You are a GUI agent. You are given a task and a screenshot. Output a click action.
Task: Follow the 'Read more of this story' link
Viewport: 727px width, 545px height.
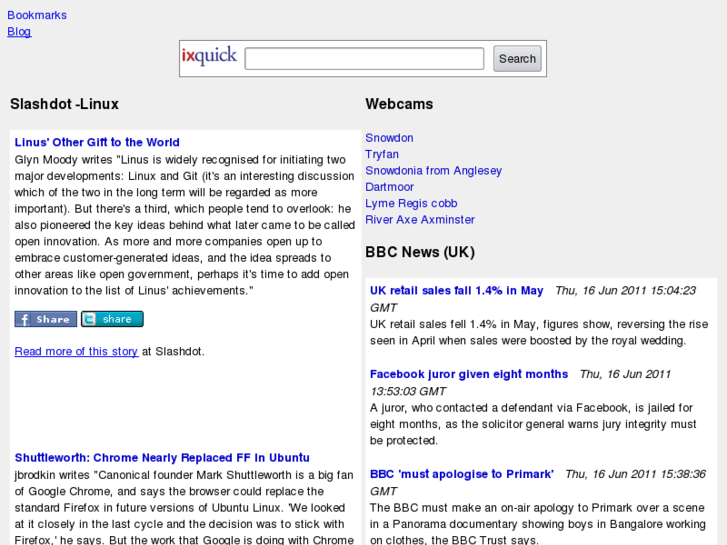[77, 352]
